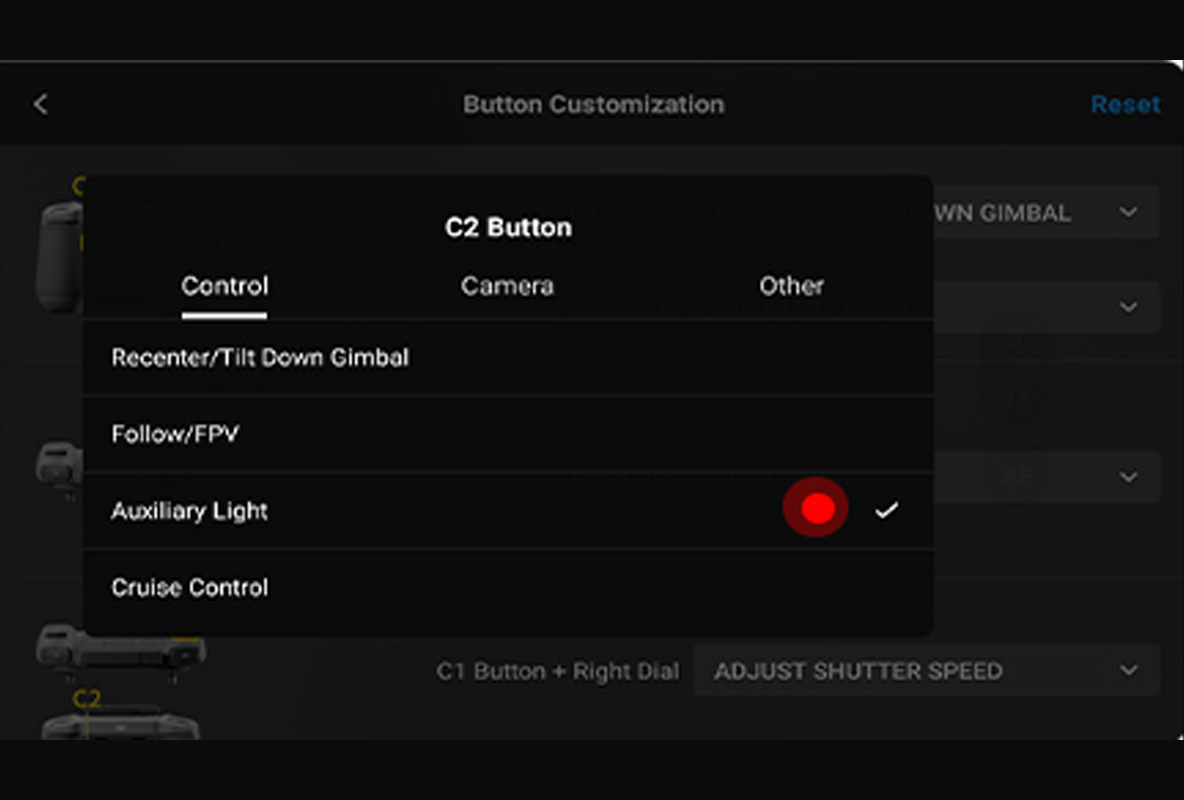The height and width of the screenshot is (800, 1184).
Task: Pick Cruise Control for the C2 button
Action: tap(190, 587)
